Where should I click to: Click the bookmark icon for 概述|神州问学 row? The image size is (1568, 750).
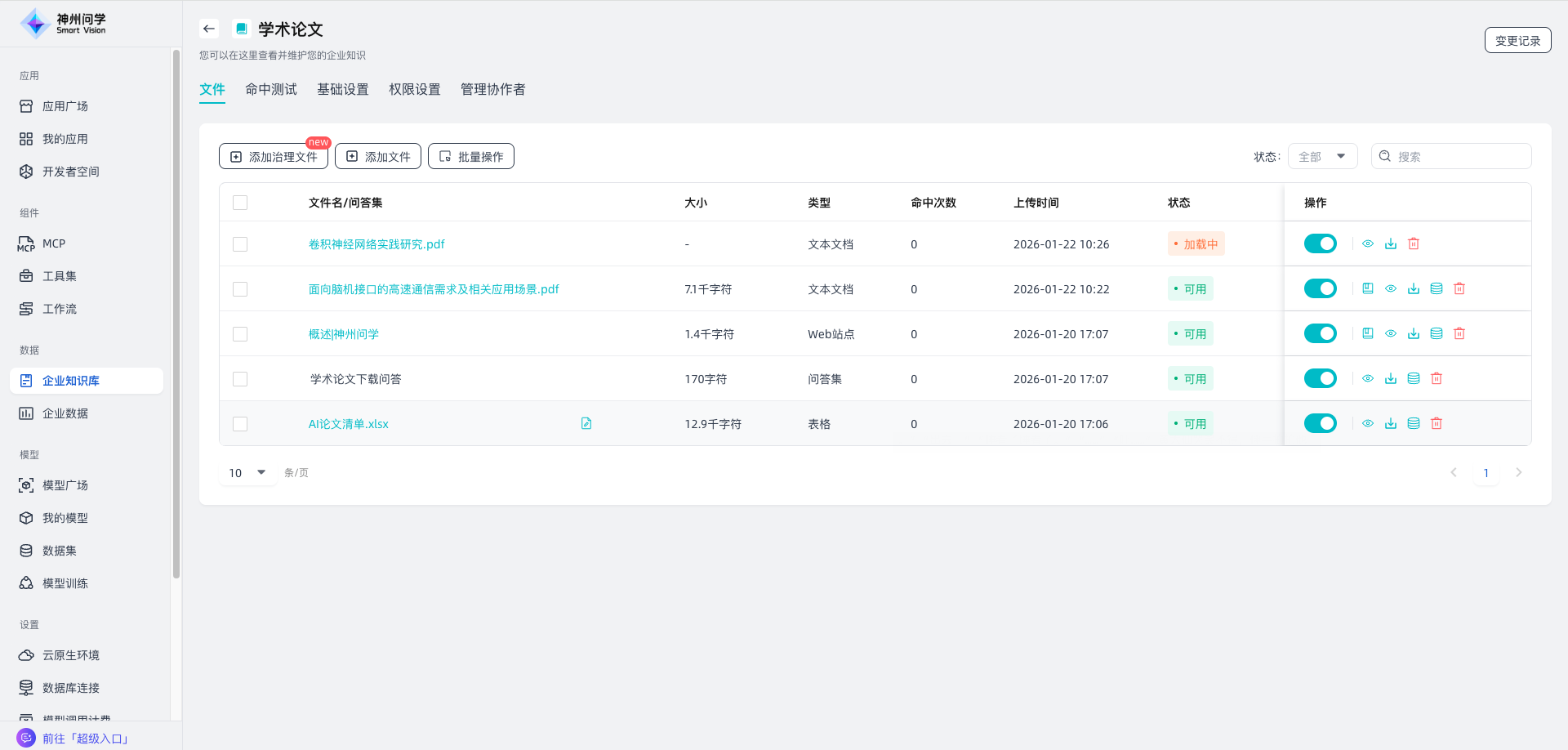point(1368,333)
